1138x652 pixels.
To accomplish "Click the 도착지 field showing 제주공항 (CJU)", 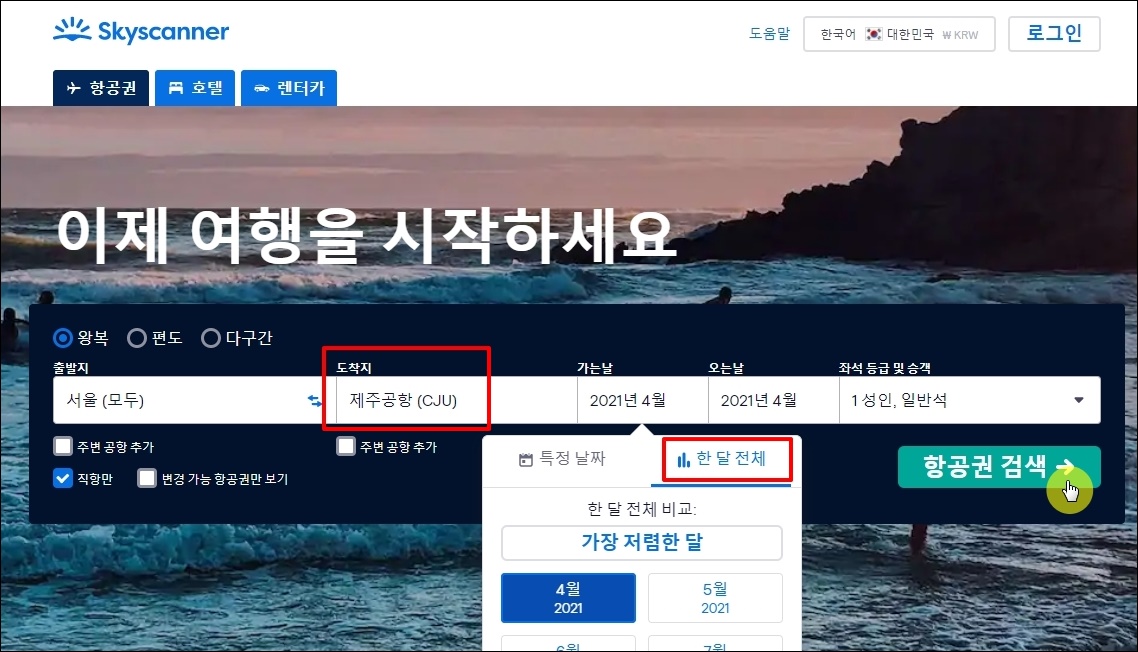I will (457, 400).
